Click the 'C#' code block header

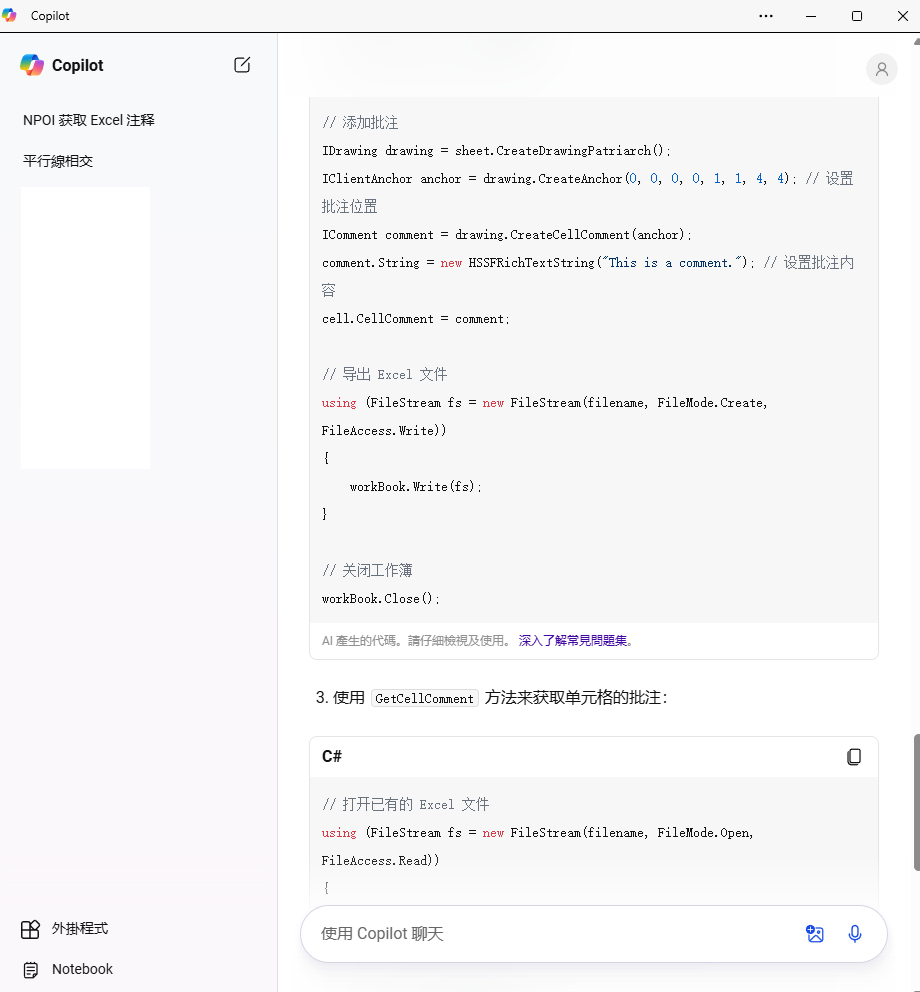point(332,757)
